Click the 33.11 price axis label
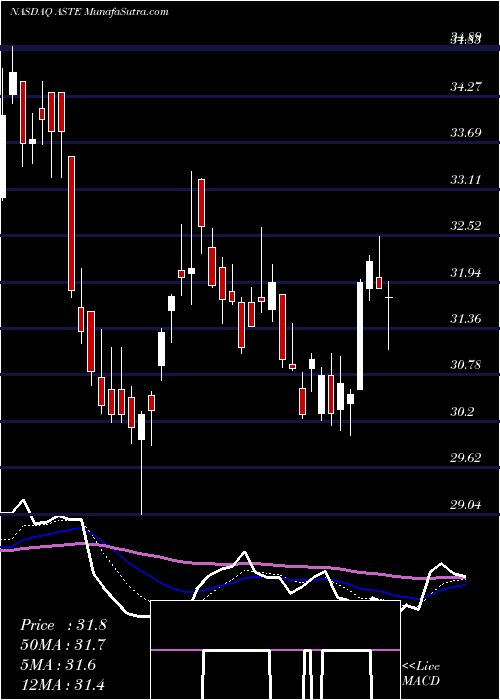The image size is (500, 700). [x=466, y=179]
